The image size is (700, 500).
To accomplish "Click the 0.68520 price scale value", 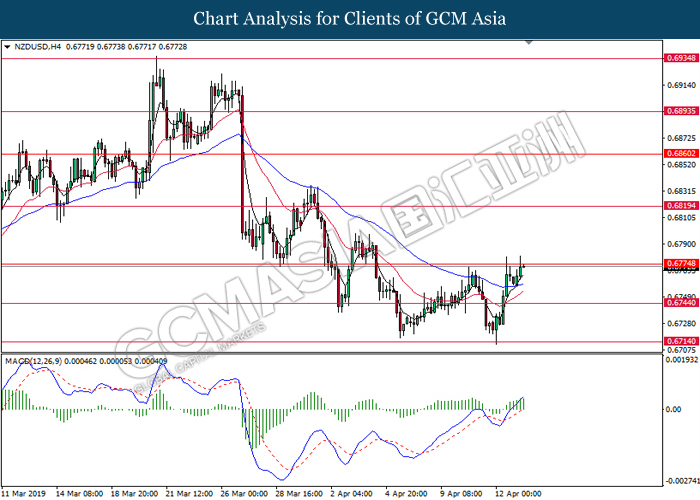I will (682, 165).
